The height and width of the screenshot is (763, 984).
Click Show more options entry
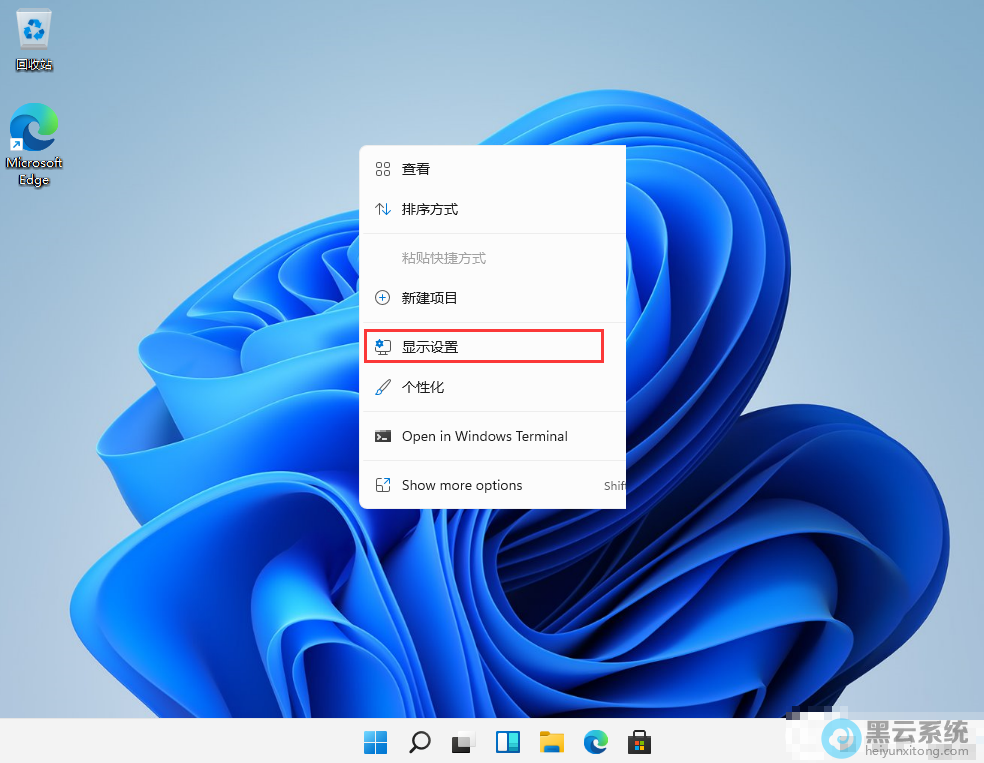462,485
